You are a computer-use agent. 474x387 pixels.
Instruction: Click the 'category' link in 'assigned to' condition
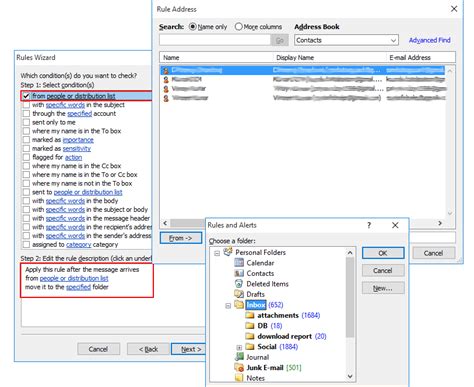tap(78, 244)
